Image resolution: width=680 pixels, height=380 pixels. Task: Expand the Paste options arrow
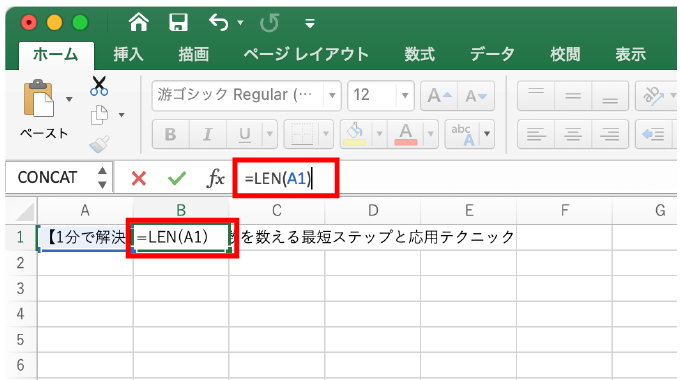69,99
